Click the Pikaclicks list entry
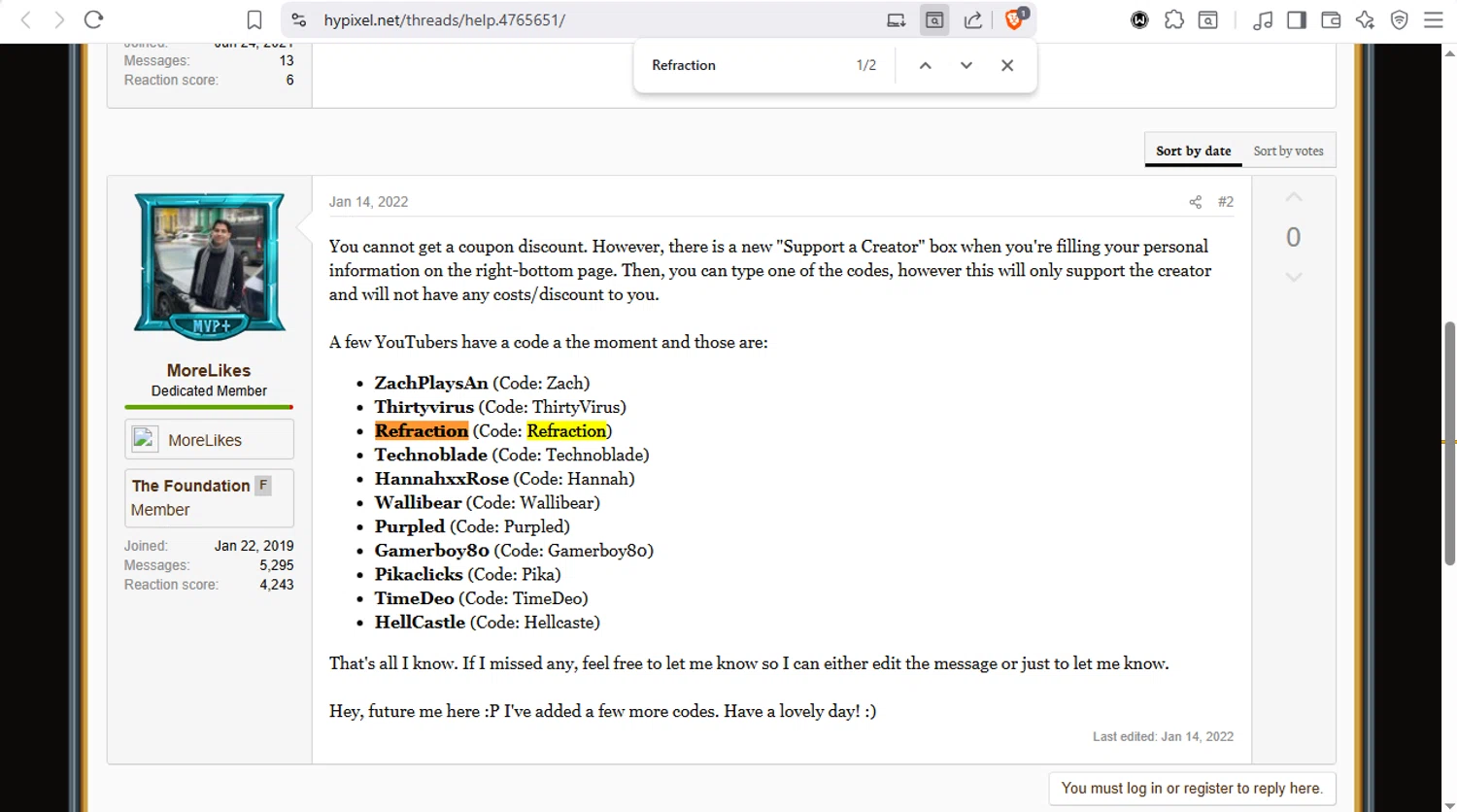 click(x=467, y=574)
